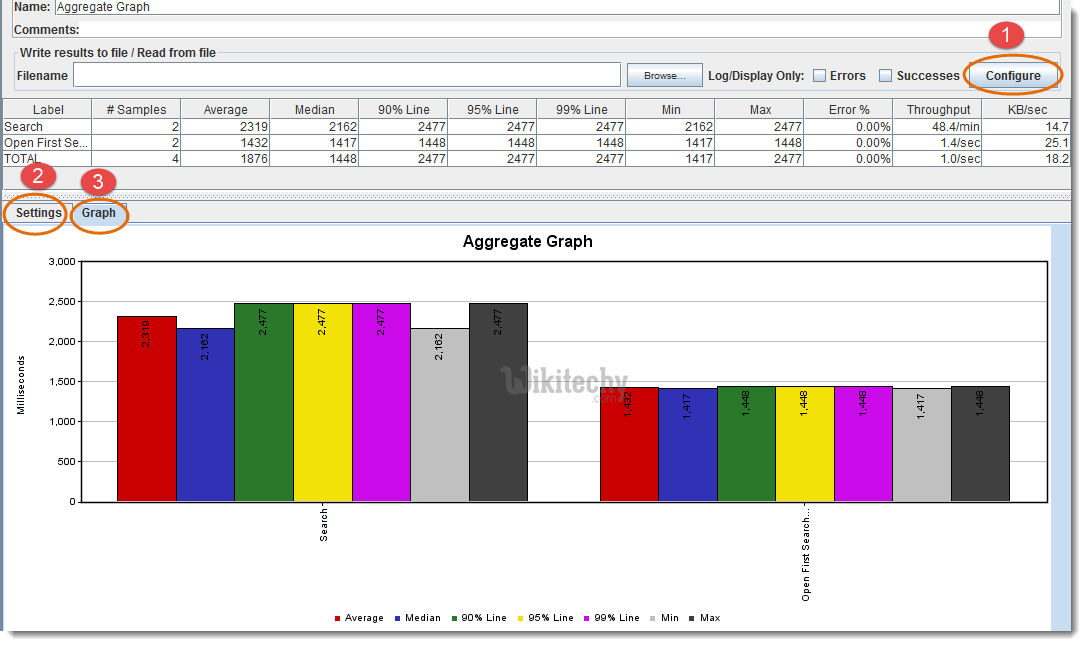The width and height of the screenshot is (1086, 646).
Task: Select the Open First Se... table row
Action: point(46,142)
